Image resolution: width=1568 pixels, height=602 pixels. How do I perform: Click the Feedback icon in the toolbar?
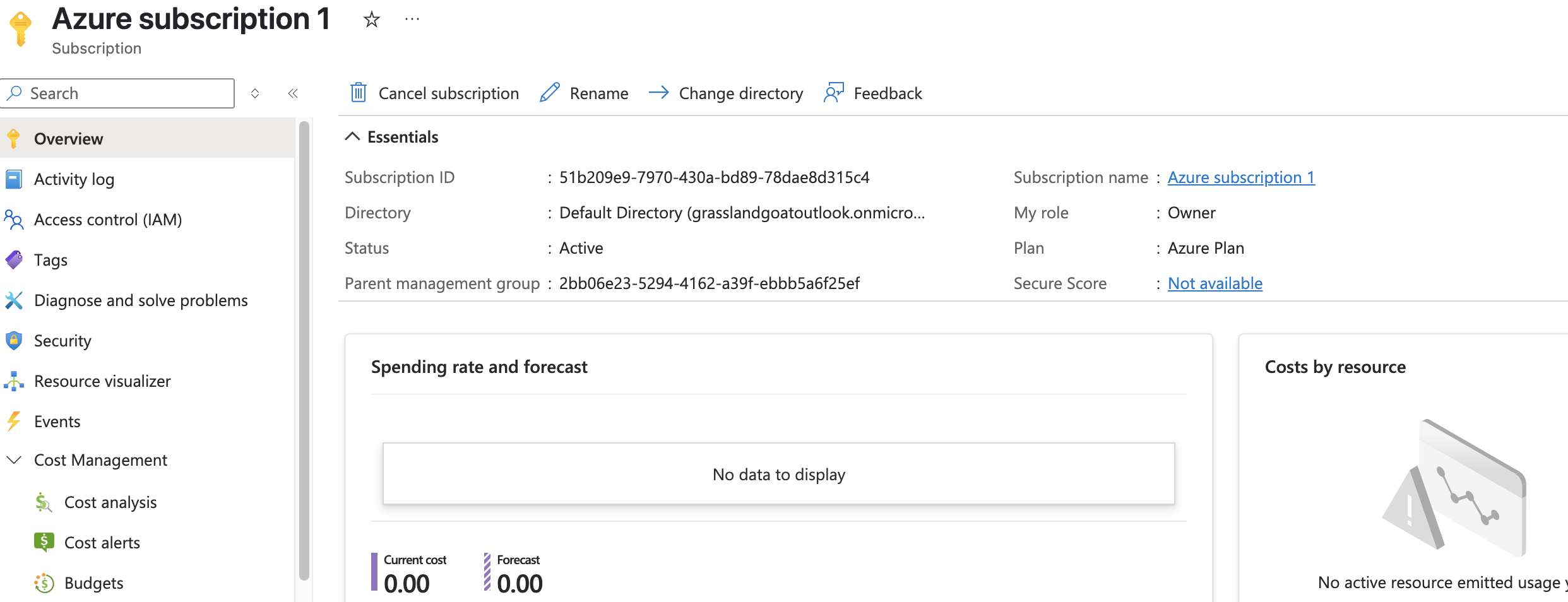pyautogui.click(x=833, y=92)
